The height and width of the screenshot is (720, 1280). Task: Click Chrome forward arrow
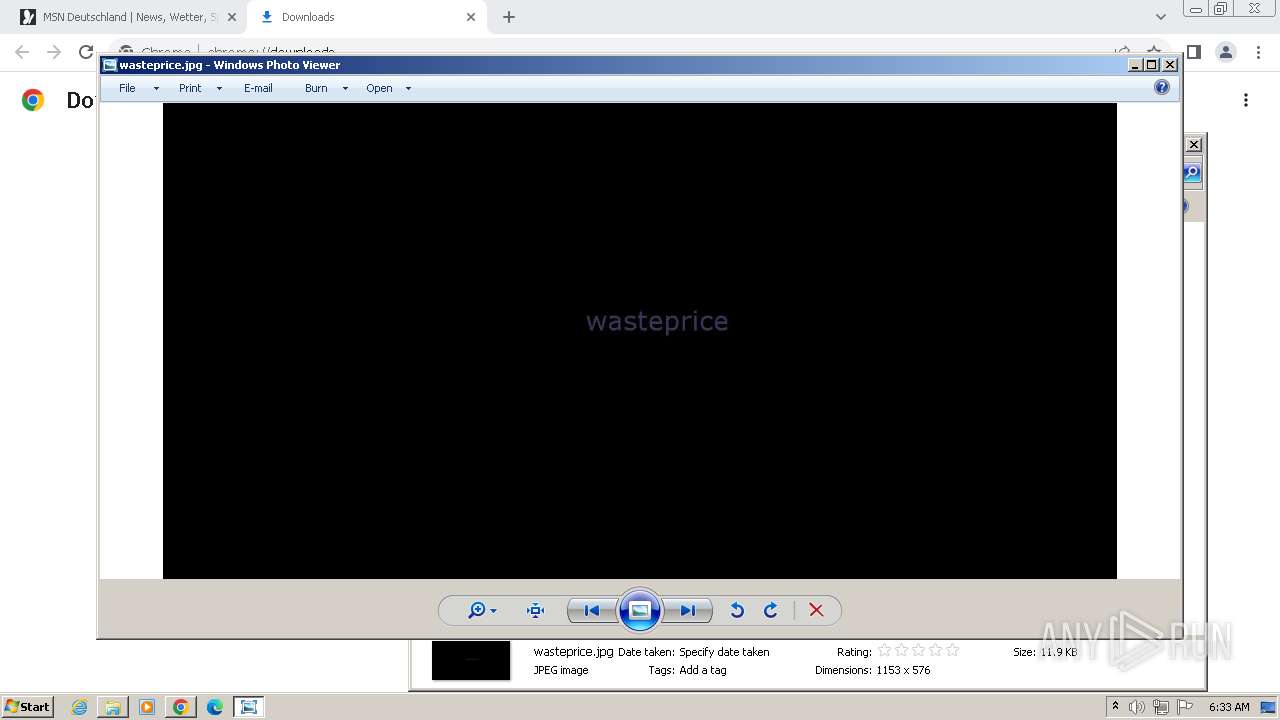coord(54,52)
